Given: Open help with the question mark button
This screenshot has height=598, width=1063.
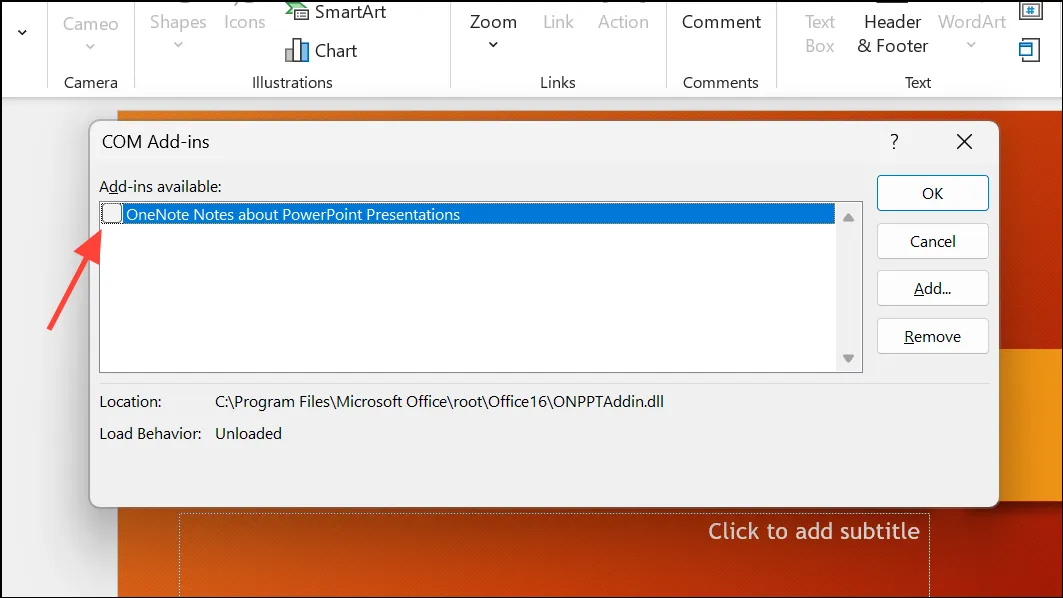Looking at the screenshot, I should tap(894, 142).
